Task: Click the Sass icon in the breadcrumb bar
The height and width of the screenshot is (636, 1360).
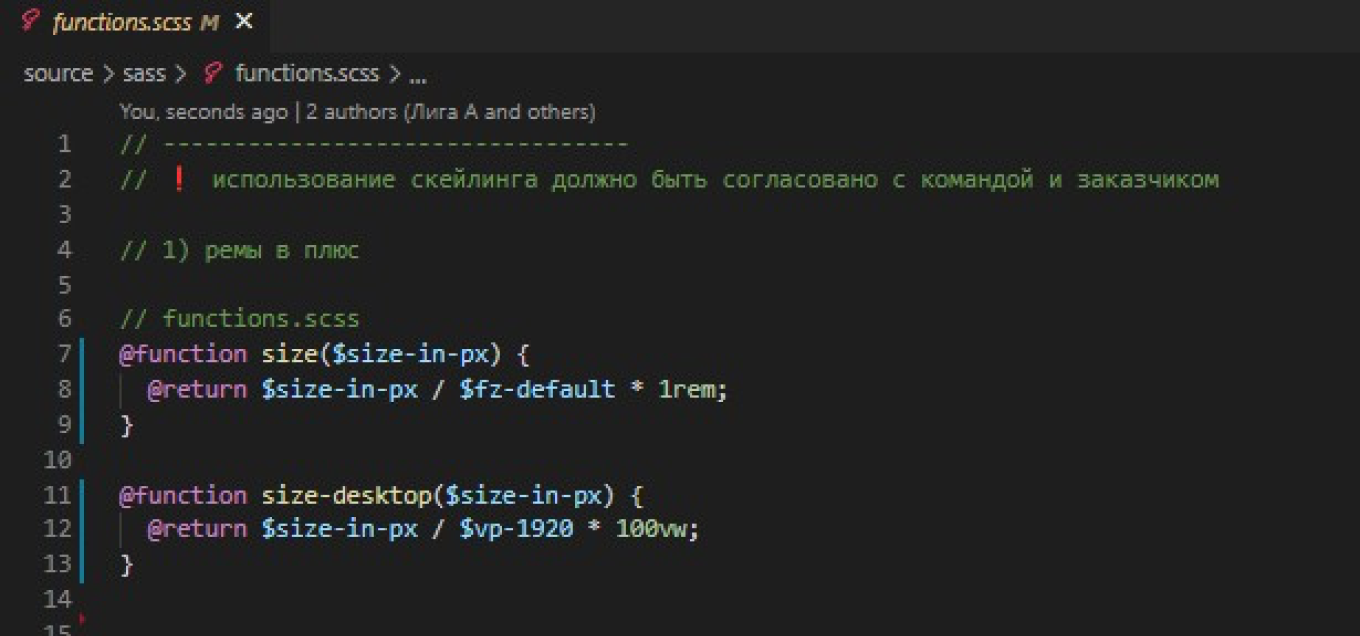Action: click(x=213, y=73)
